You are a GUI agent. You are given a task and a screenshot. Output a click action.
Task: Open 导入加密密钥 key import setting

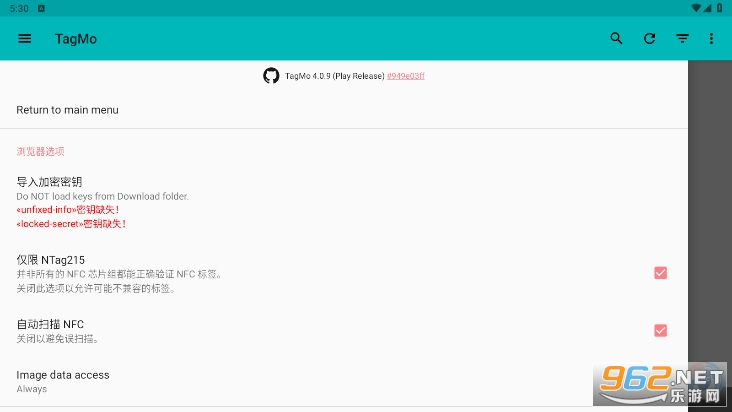[344, 203]
